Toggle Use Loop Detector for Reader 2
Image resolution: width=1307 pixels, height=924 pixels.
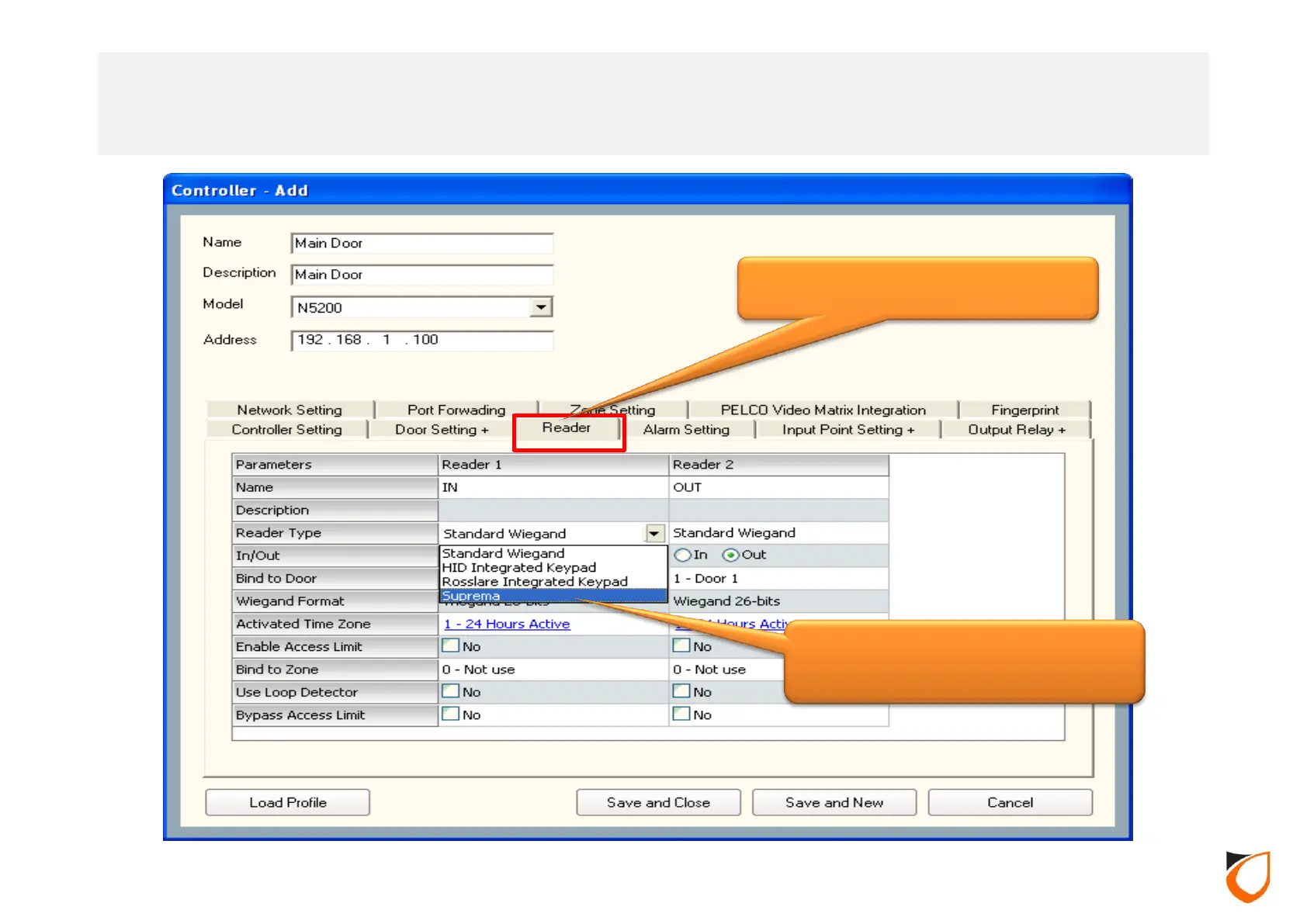pos(681,691)
